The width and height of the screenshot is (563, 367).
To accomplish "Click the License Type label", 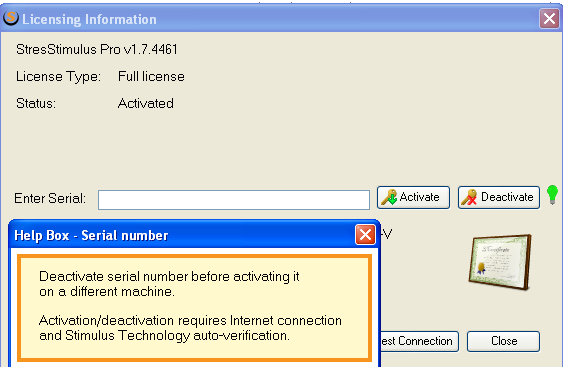I will tap(59, 77).
